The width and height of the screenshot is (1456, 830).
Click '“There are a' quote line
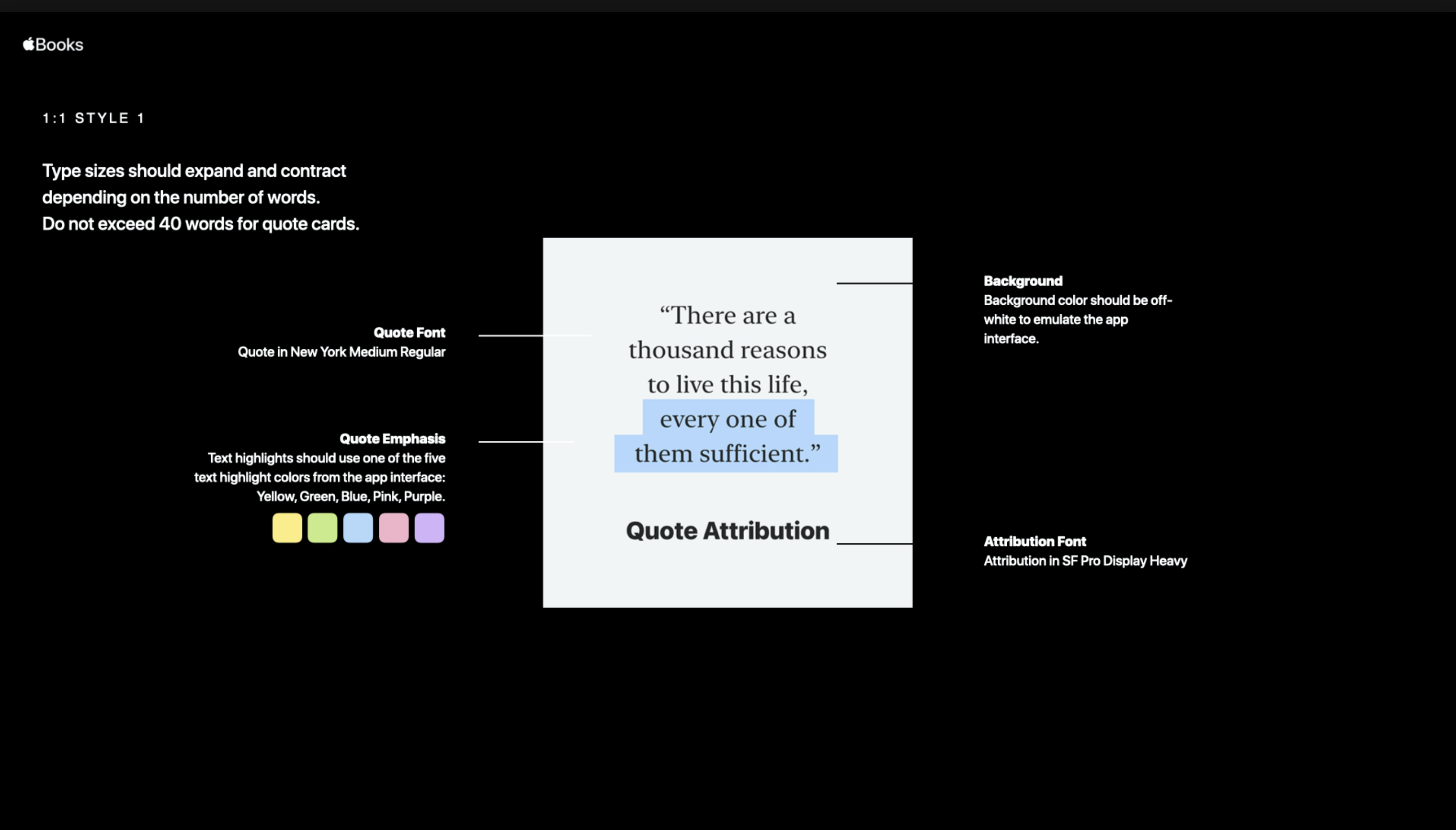click(728, 315)
